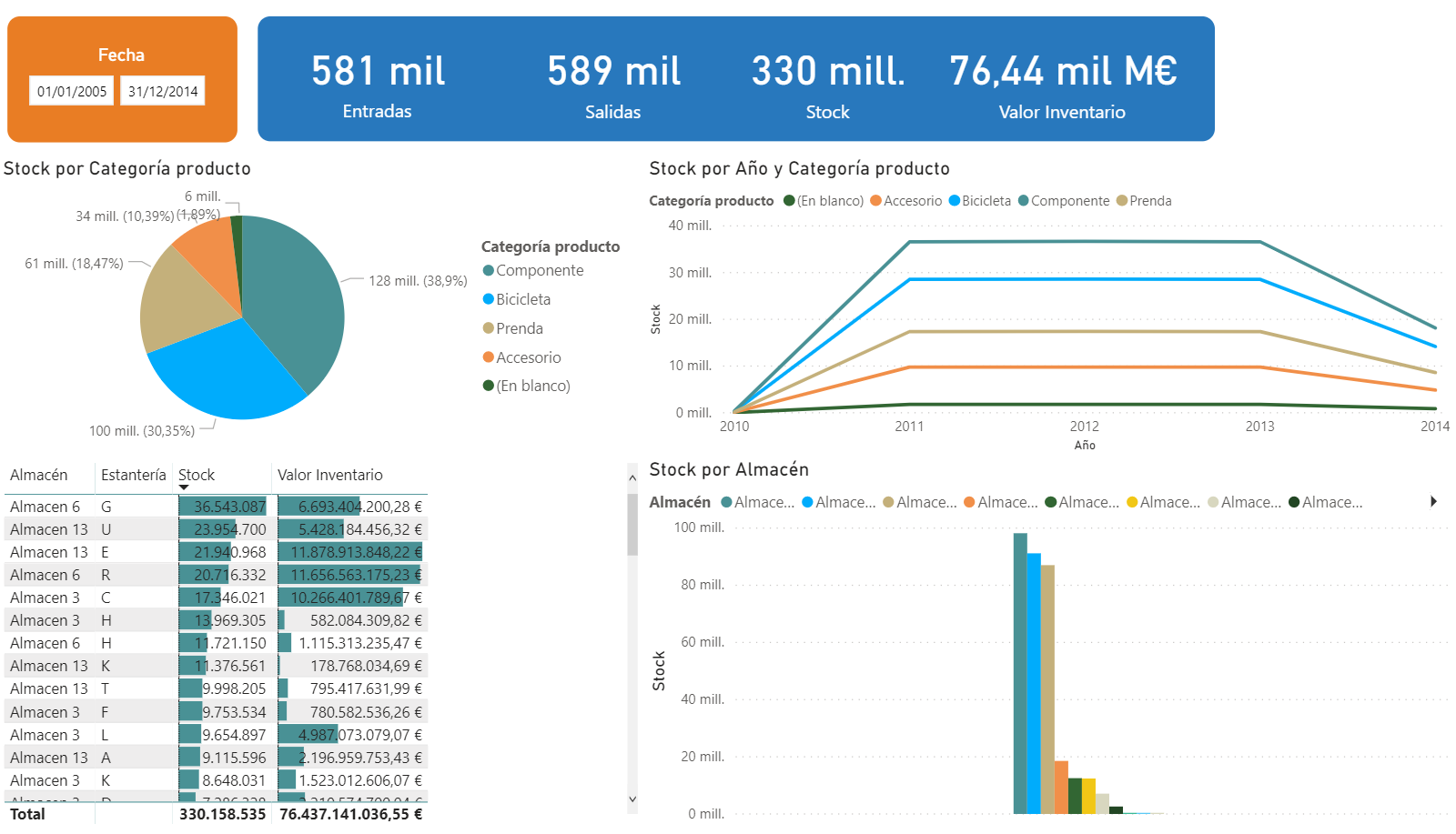This screenshot has width=1456, height=834.
Task: Click Bicicleta in line chart legend
Action: pyautogui.click(x=980, y=201)
